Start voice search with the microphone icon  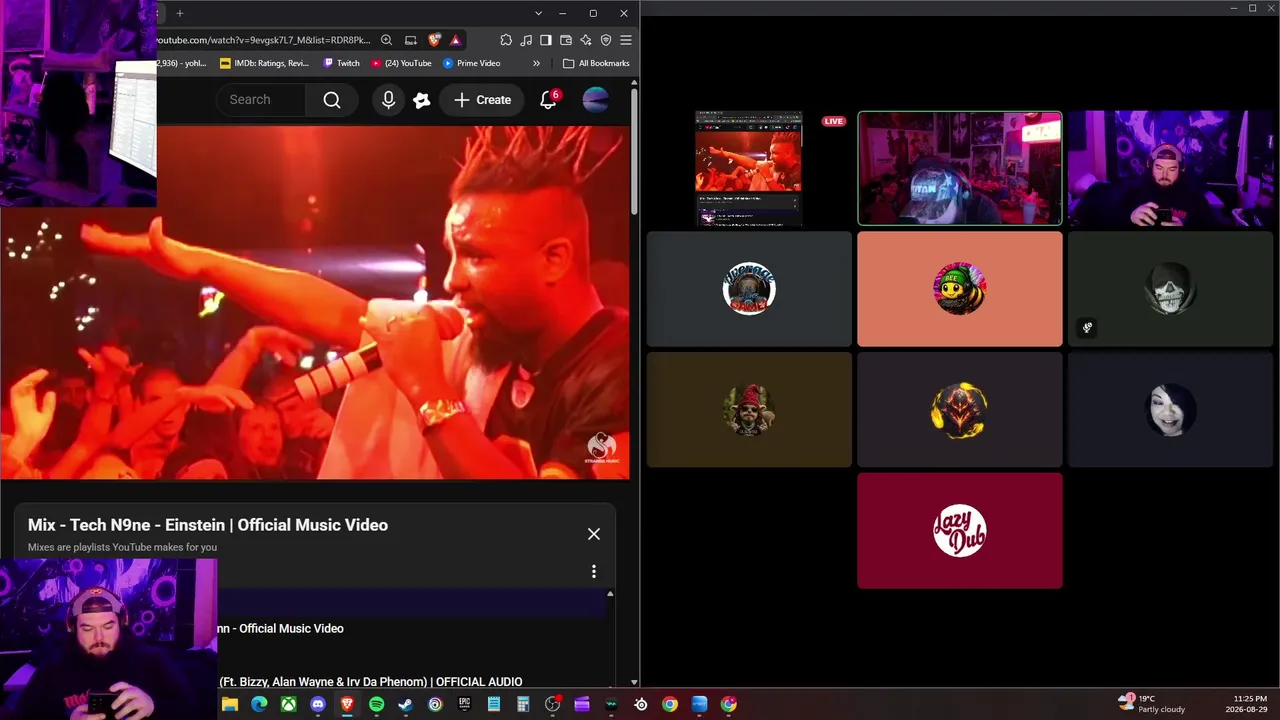pyautogui.click(x=388, y=100)
